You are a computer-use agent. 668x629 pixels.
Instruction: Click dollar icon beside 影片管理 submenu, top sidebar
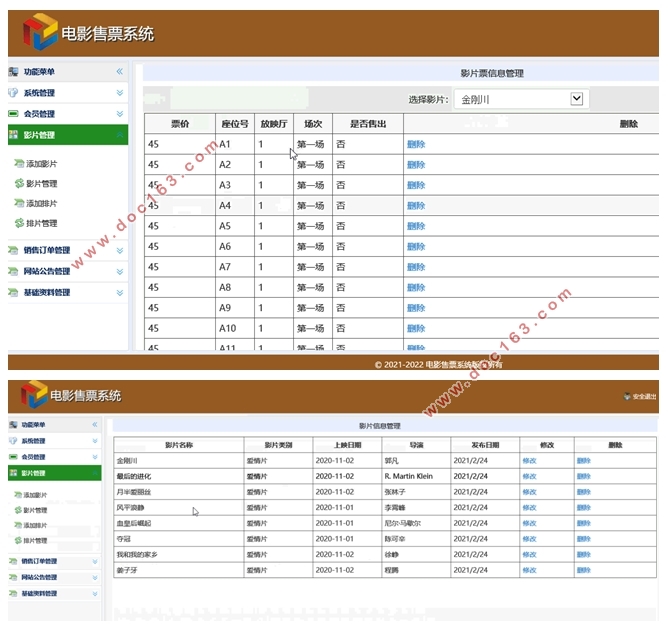click(x=19, y=183)
